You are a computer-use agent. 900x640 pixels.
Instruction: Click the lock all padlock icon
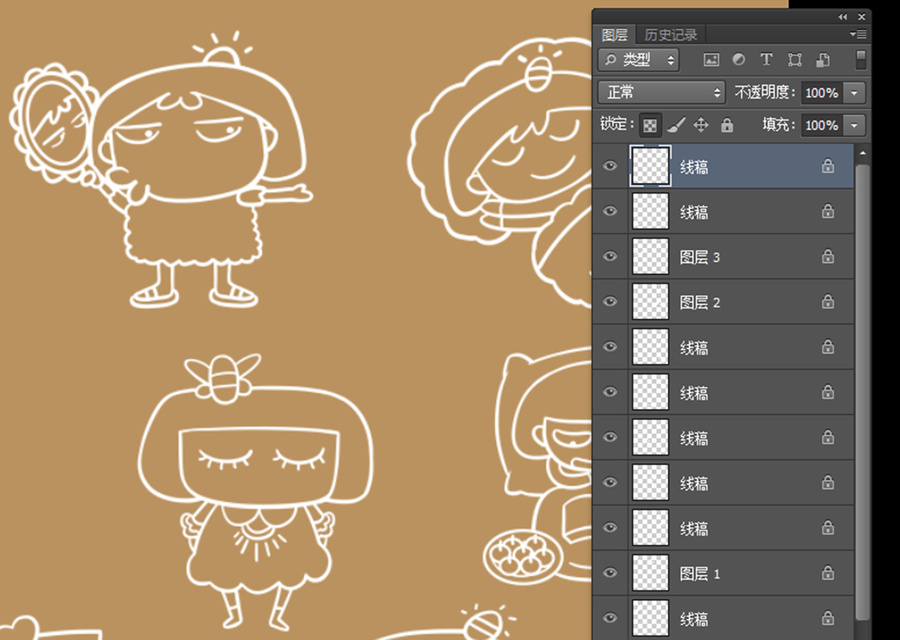(x=727, y=125)
